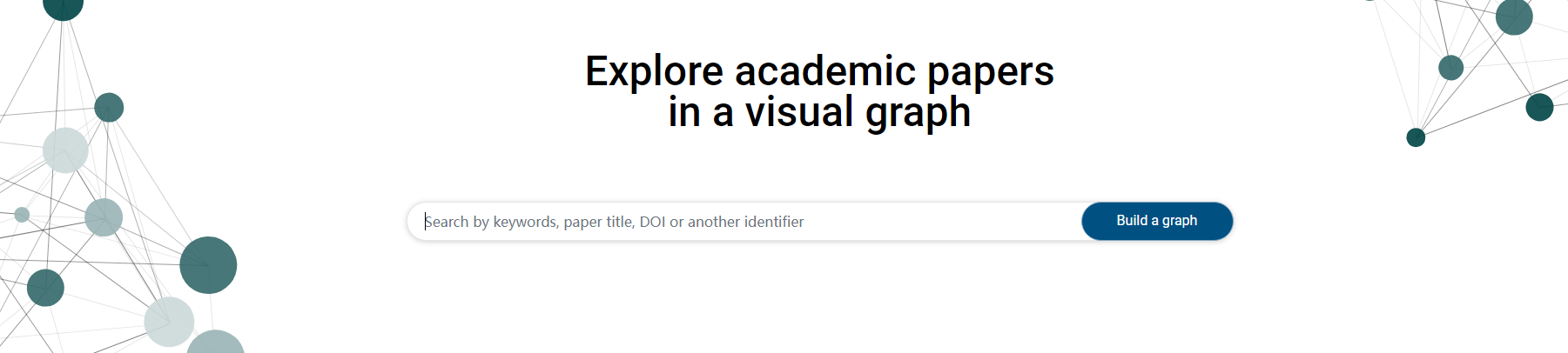Click the word 'visual' in the headline
Viewport: 1568px width, 353px height.
coord(799,112)
